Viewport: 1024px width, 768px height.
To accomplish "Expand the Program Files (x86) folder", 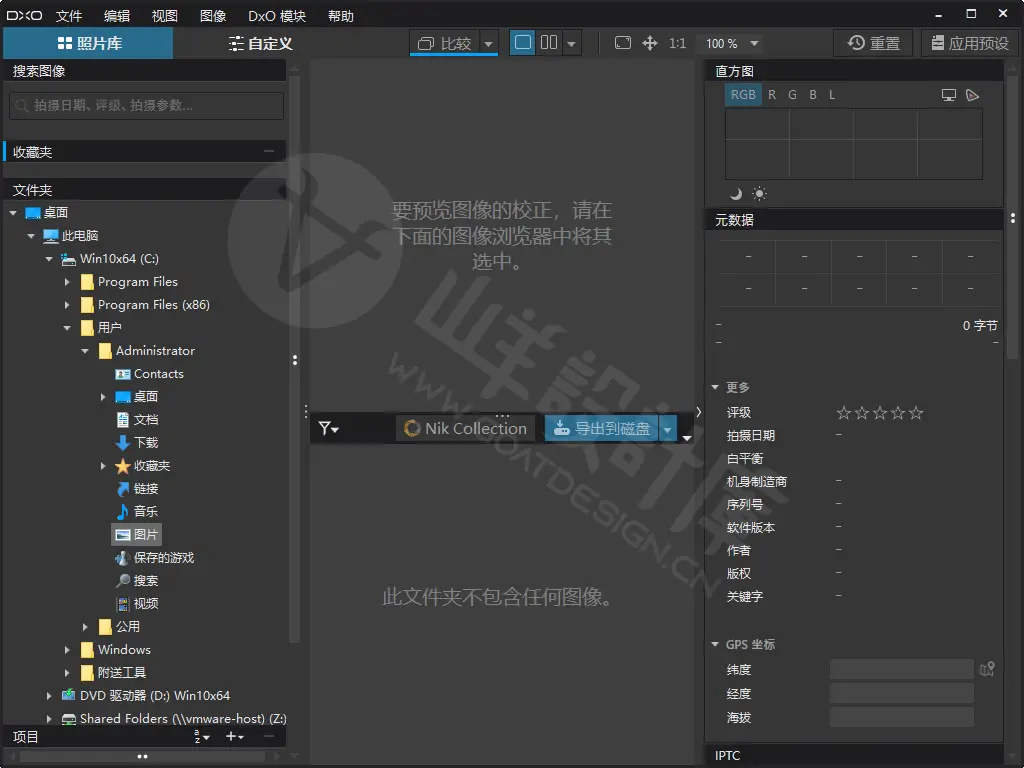I will pyautogui.click(x=67, y=305).
